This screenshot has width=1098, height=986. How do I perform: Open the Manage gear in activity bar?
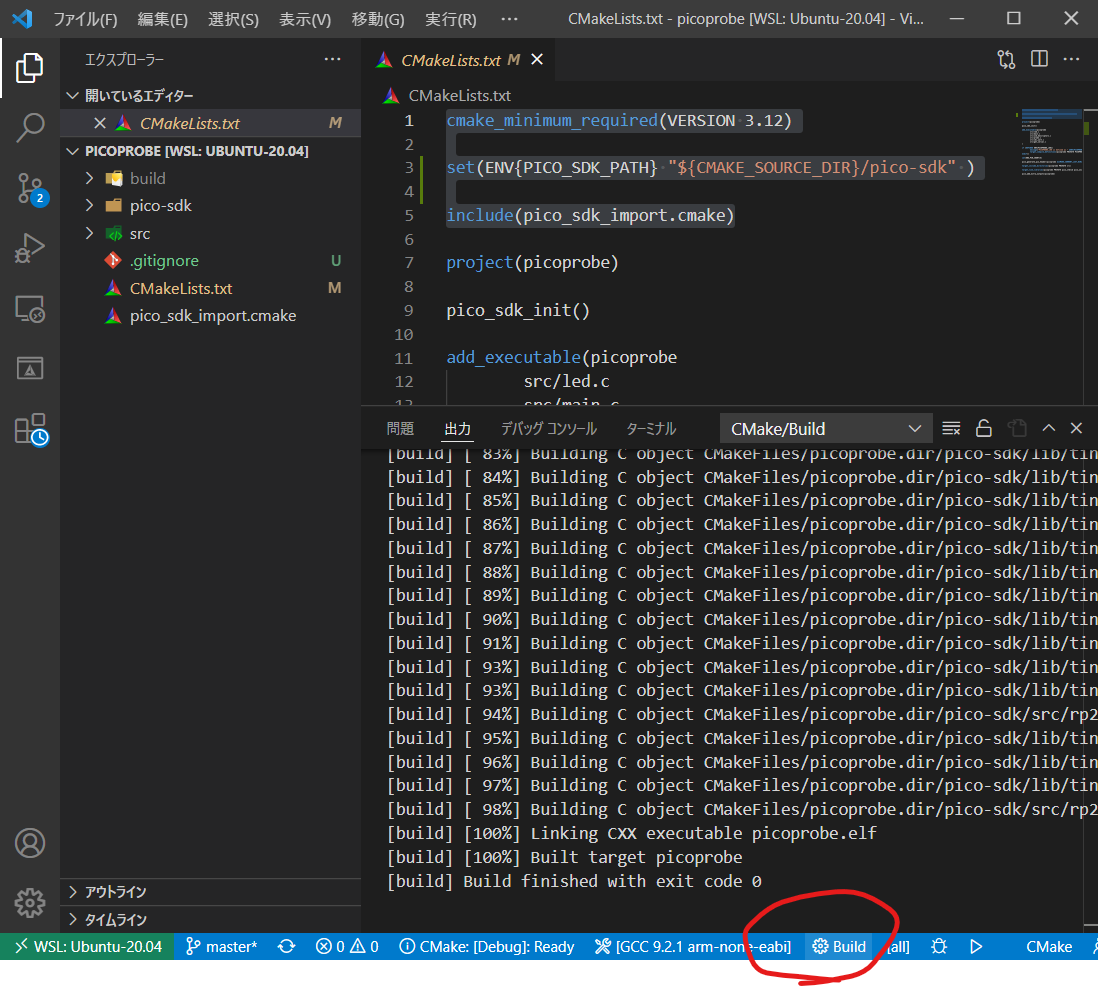click(x=29, y=903)
